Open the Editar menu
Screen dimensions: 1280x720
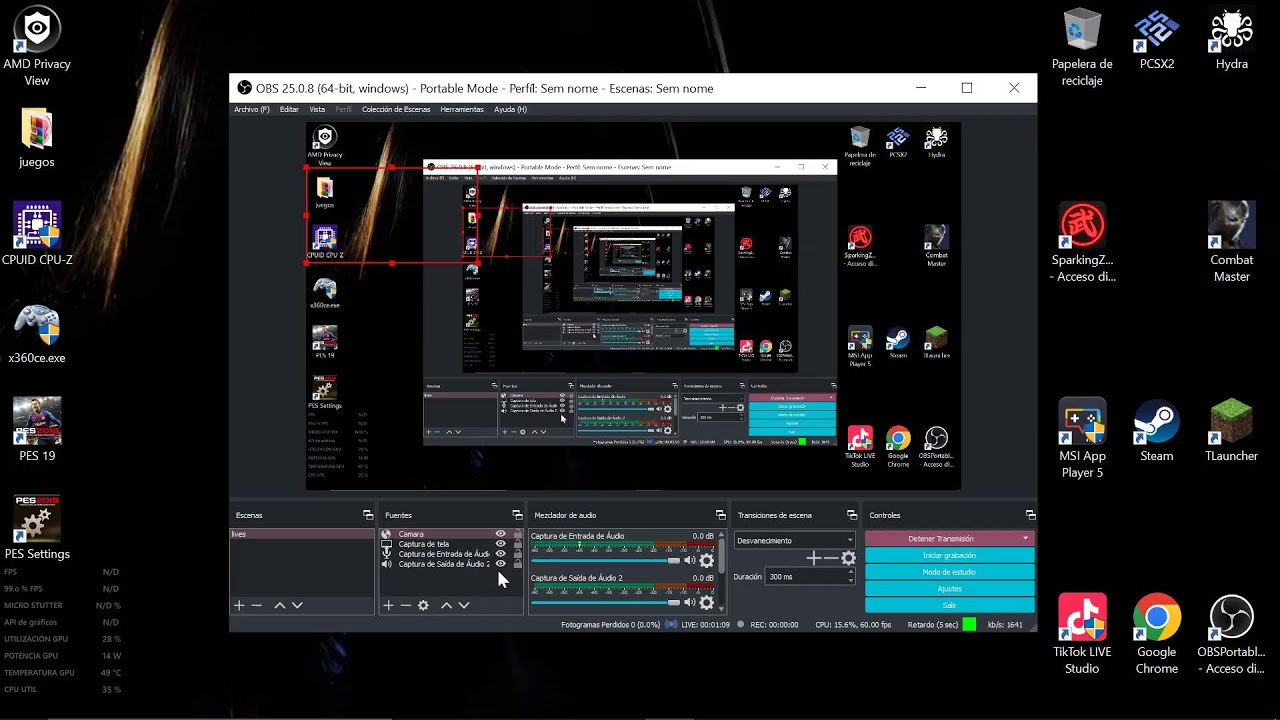click(x=289, y=109)
